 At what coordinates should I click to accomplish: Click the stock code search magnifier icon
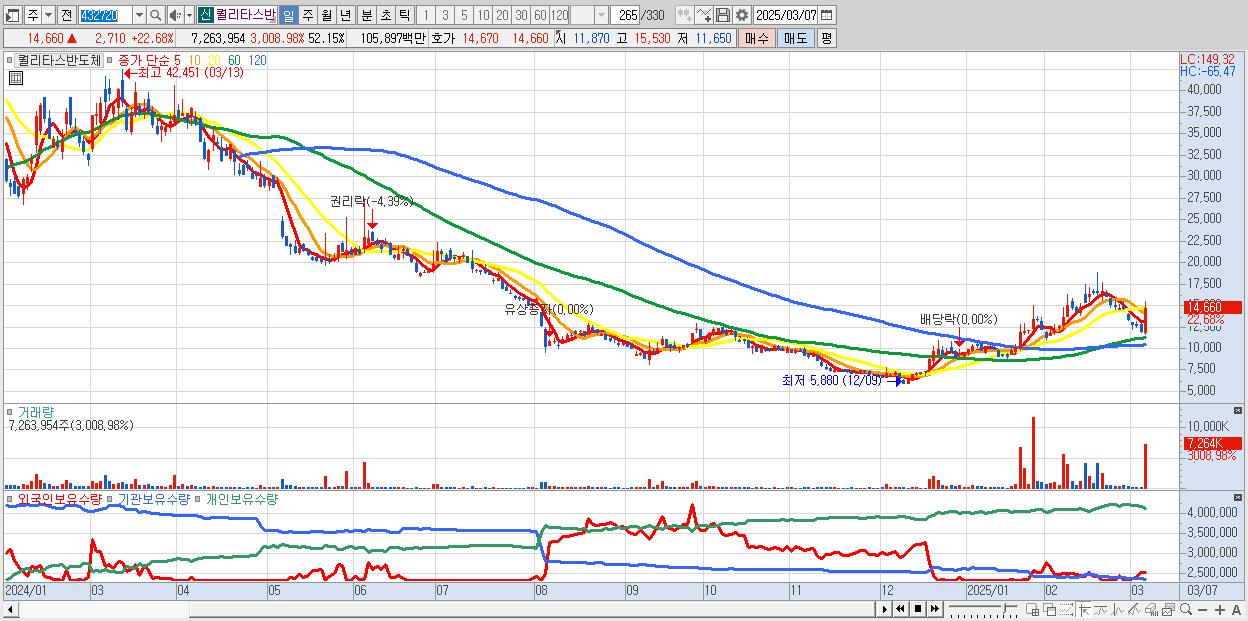pos(155,15)
